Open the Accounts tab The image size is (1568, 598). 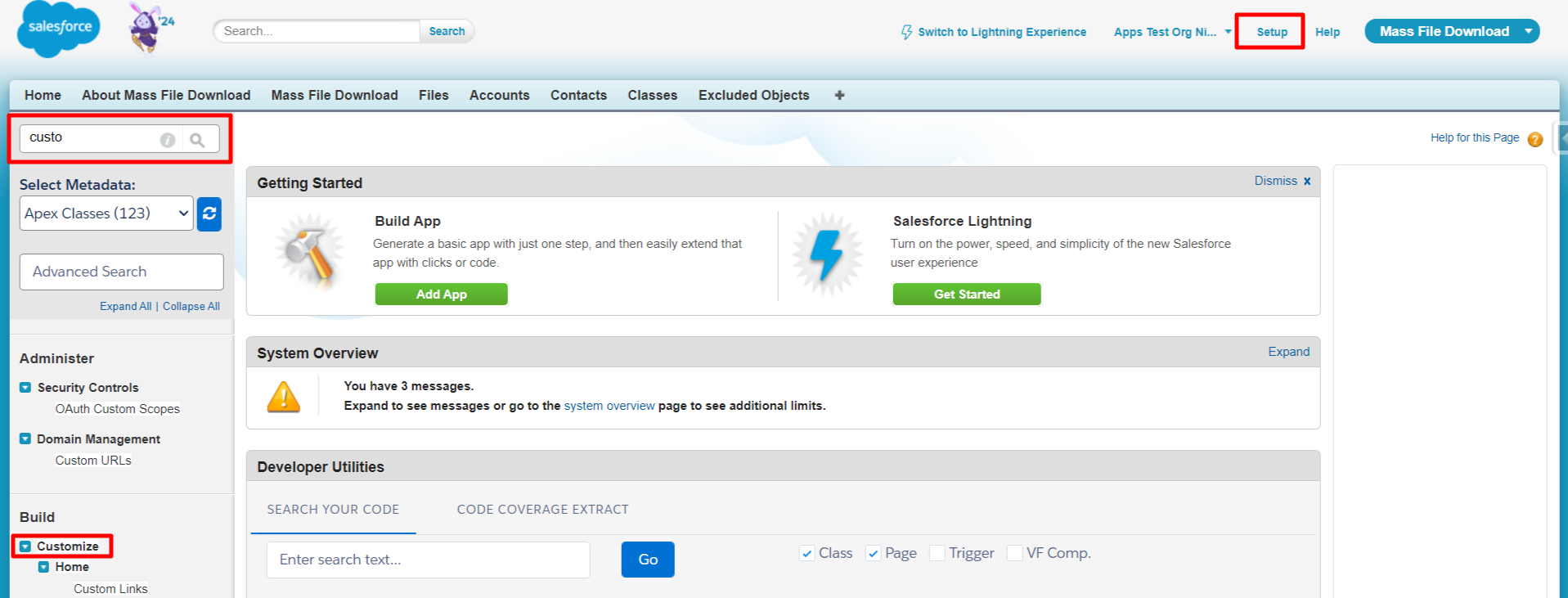(x=500, y=95)
